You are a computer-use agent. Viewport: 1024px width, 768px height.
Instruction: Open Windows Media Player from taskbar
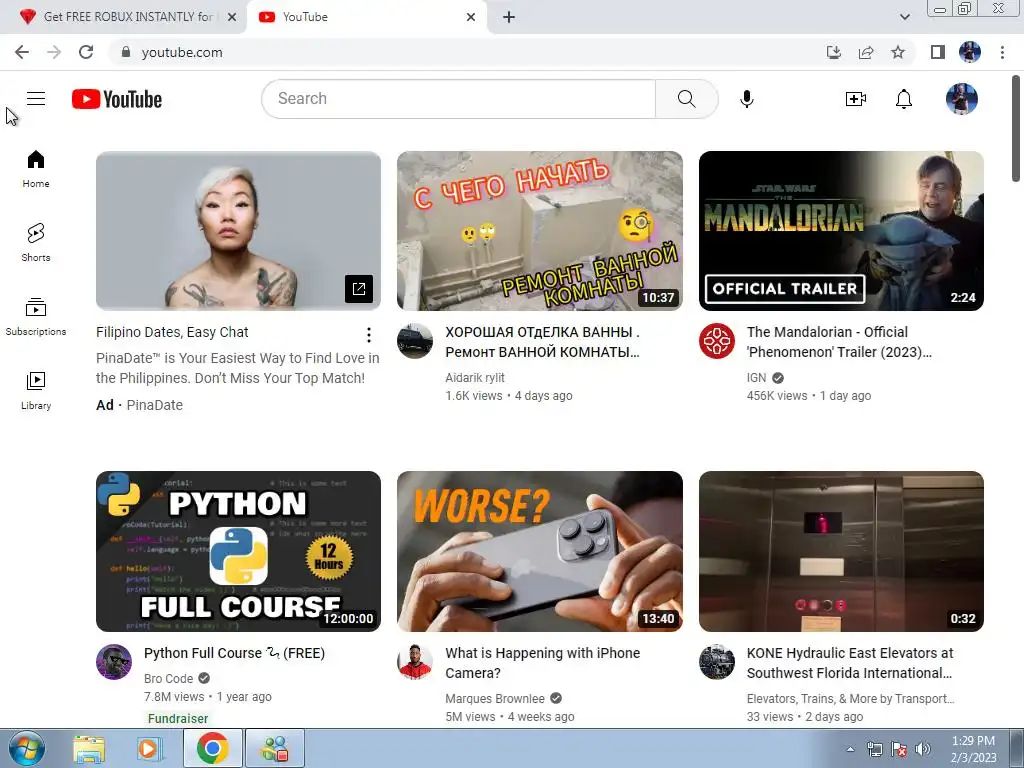149,748
